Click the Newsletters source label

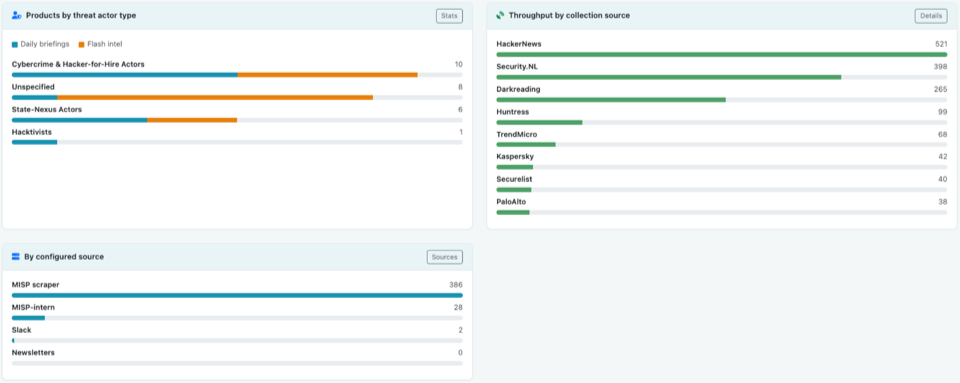pos(33,353)
